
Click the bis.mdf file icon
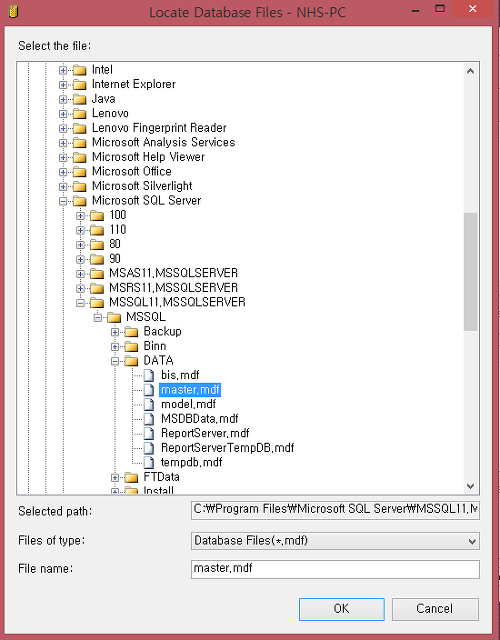click(149, 375)
